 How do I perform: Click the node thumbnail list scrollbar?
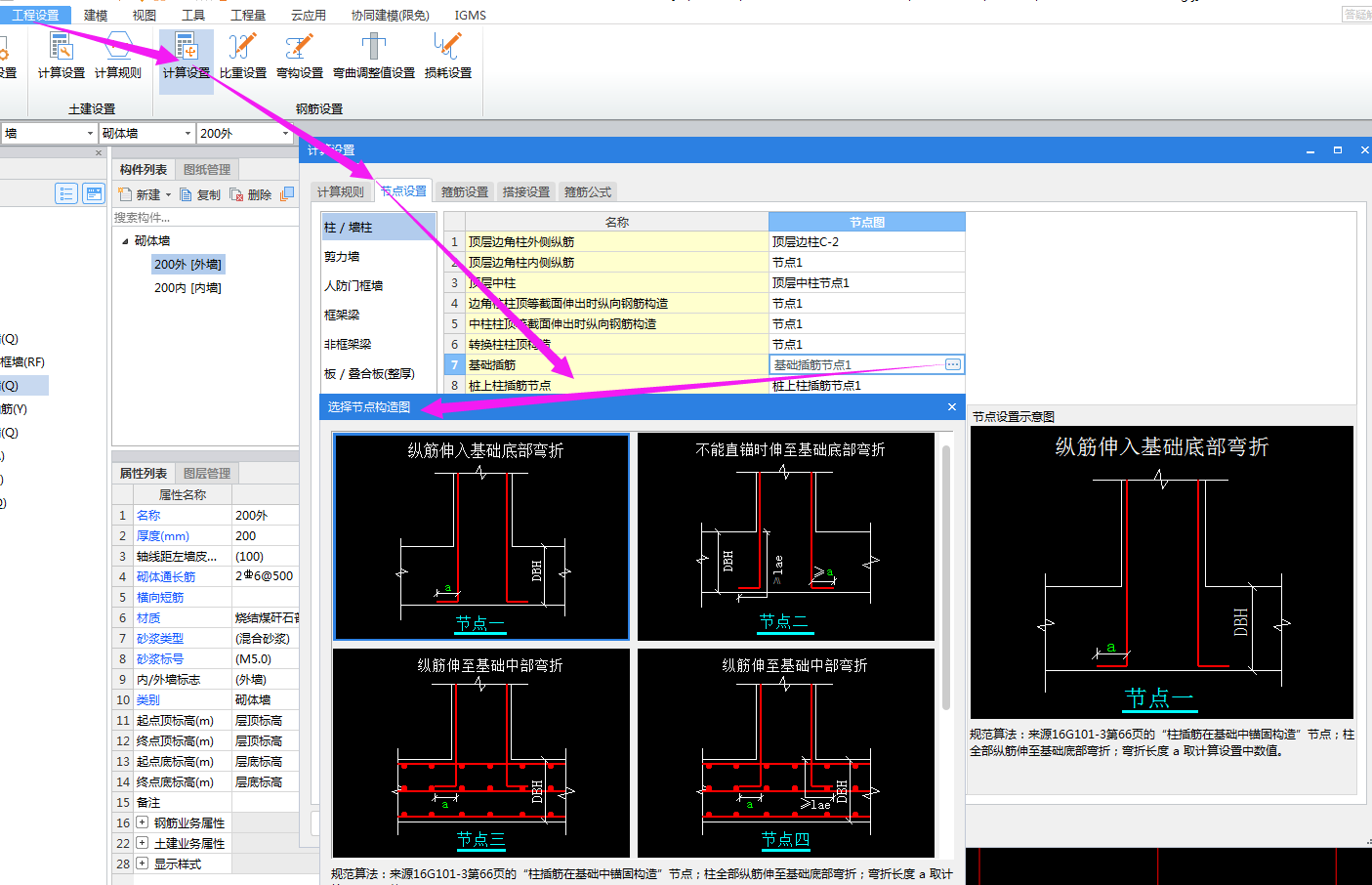point(945,576)
